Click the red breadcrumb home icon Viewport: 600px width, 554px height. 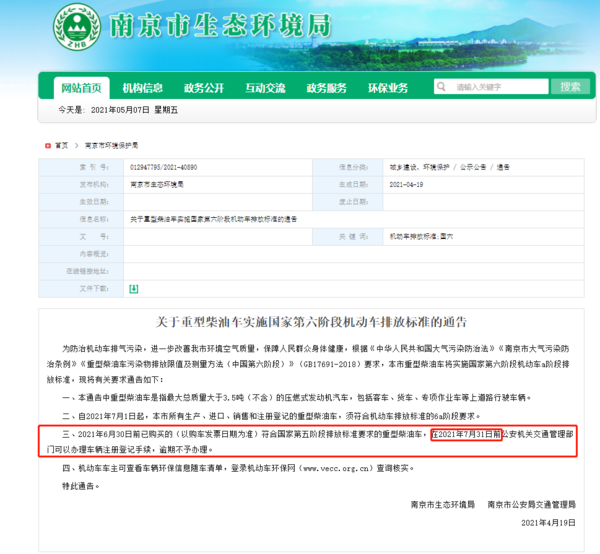44,145
